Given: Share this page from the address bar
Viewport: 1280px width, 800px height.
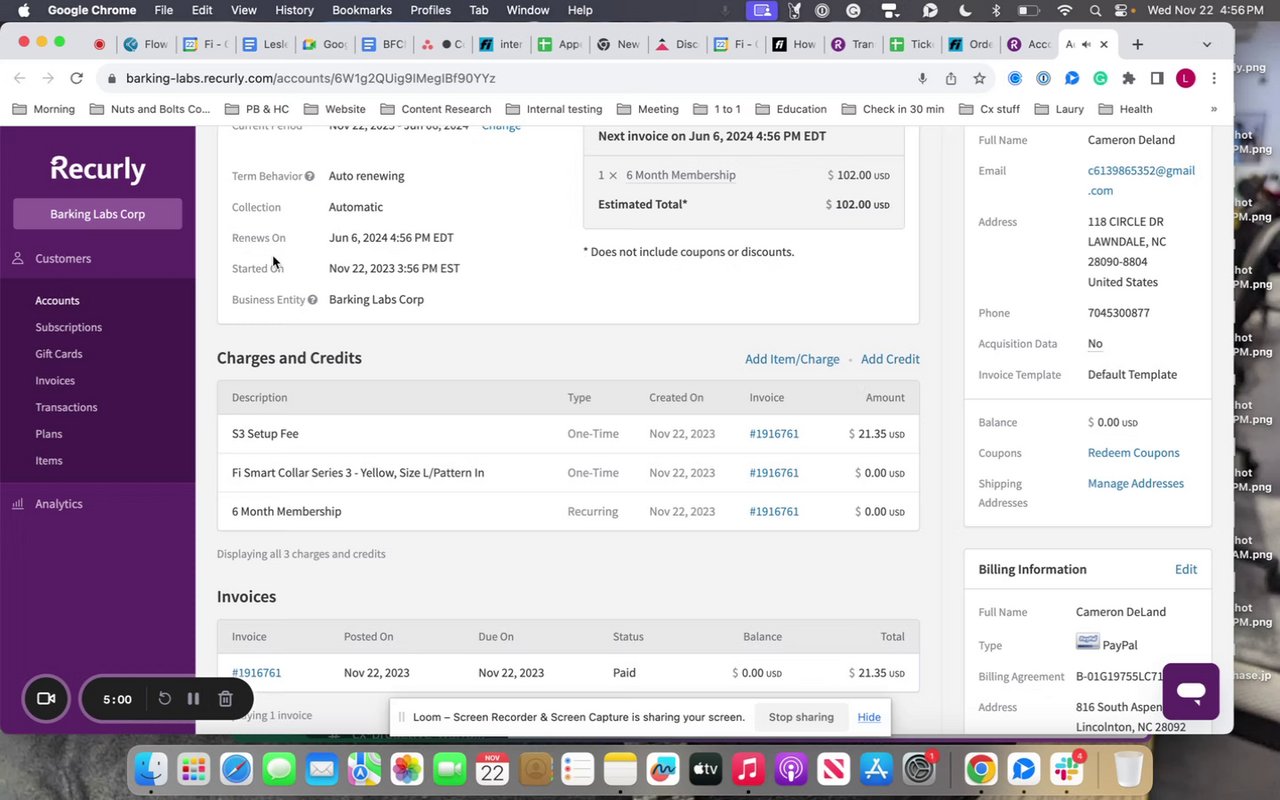Looking at the screenshot, I should (x=950, y=78).
